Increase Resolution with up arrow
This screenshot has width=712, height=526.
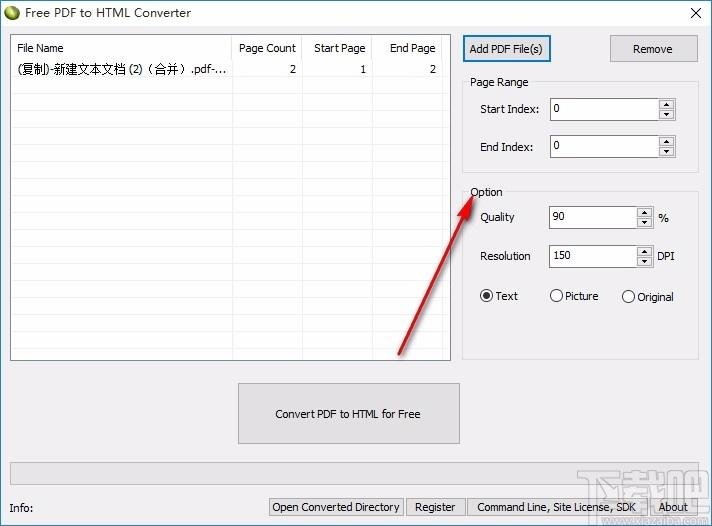(x=644, y=251)
